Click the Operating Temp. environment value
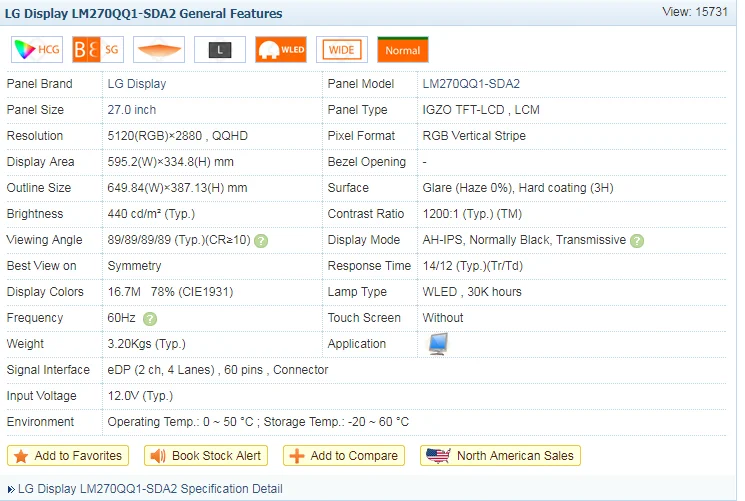745x501 pixels. click(258, 422)
